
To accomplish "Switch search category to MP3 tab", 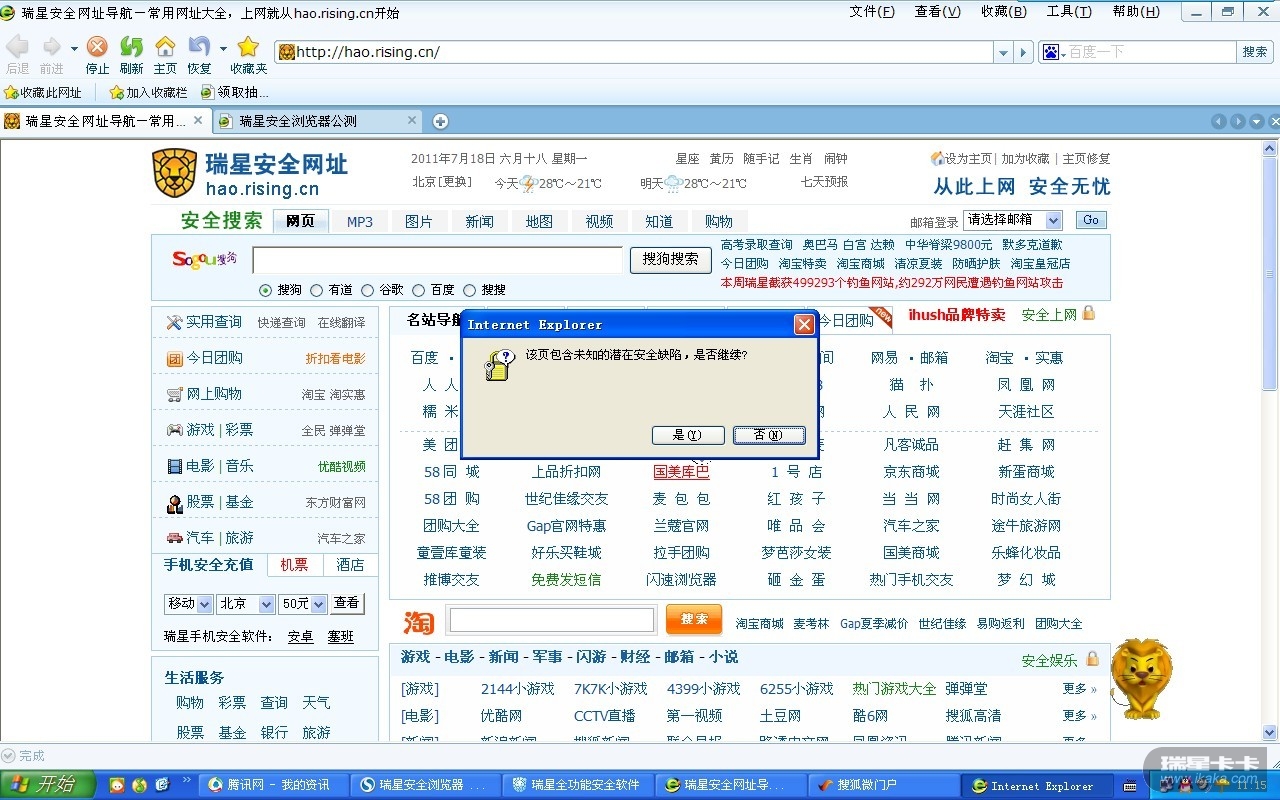I will point(360,221).
